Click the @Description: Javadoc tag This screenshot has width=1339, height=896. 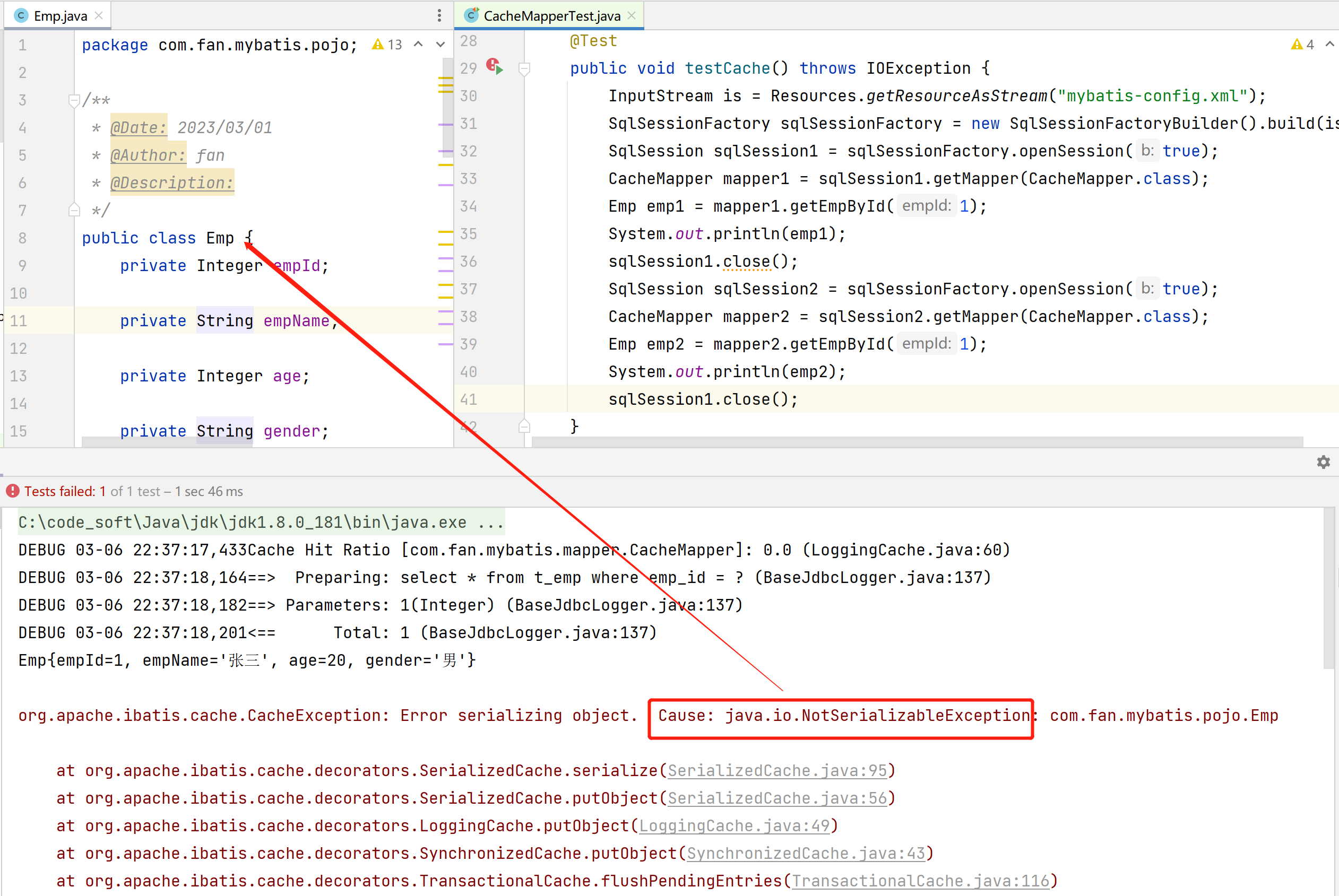pyautogui.click(x=172, y=182)
